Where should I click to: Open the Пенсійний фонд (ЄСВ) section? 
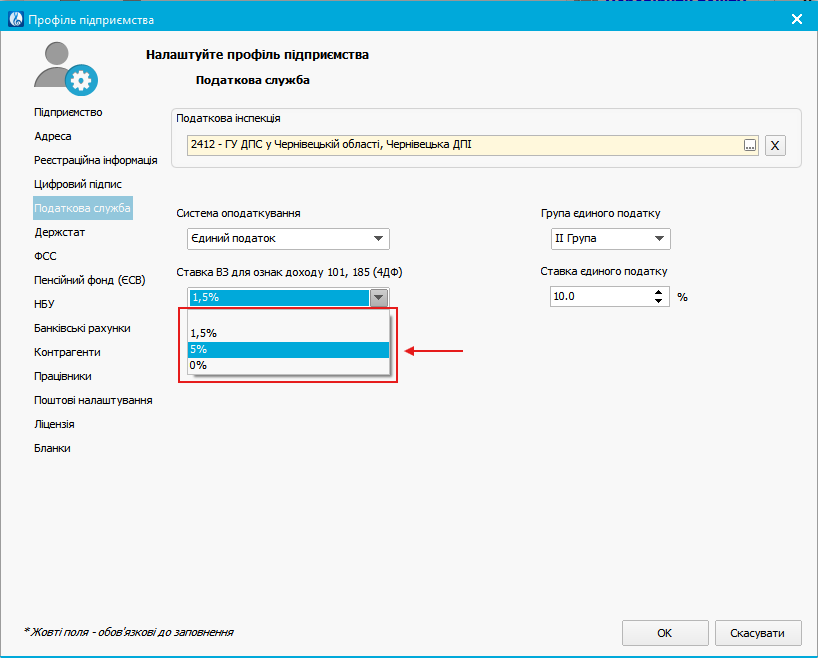coord(90,280)
